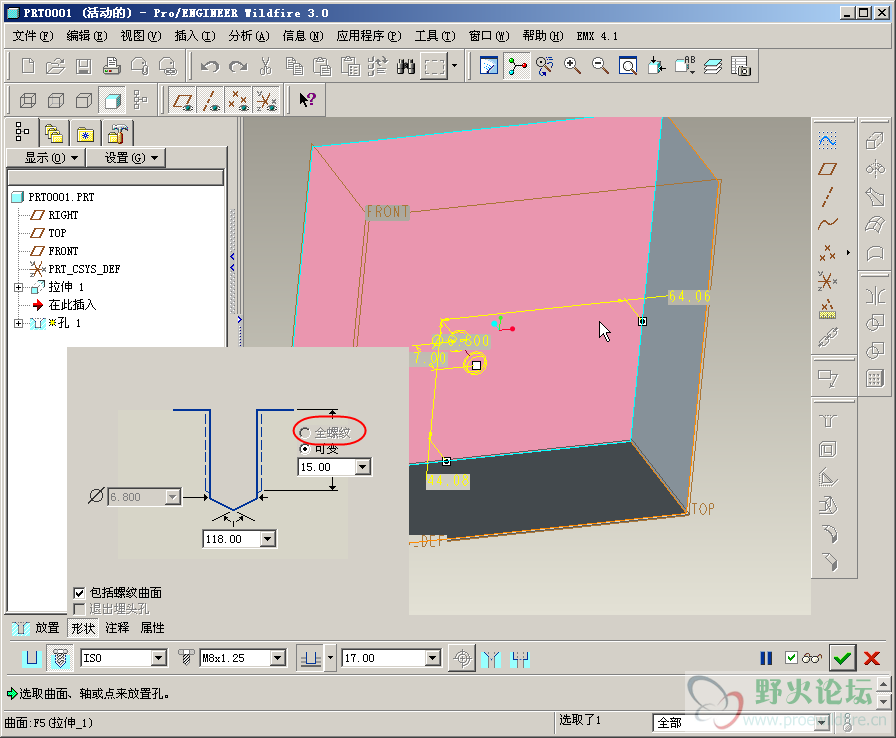
Task: Click the Print icon
Action: pyautogui.click(x=111, y=66)
